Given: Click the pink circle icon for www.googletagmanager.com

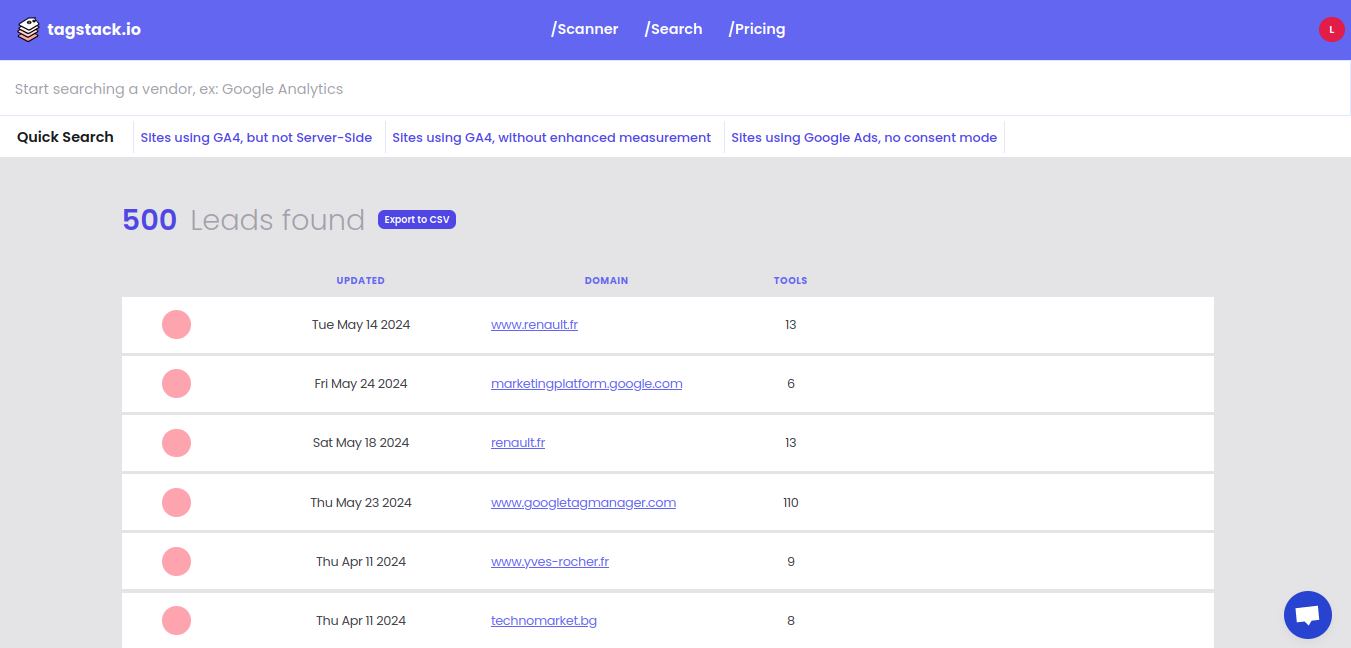Looking at the screenshot, I should click(176, 502).
